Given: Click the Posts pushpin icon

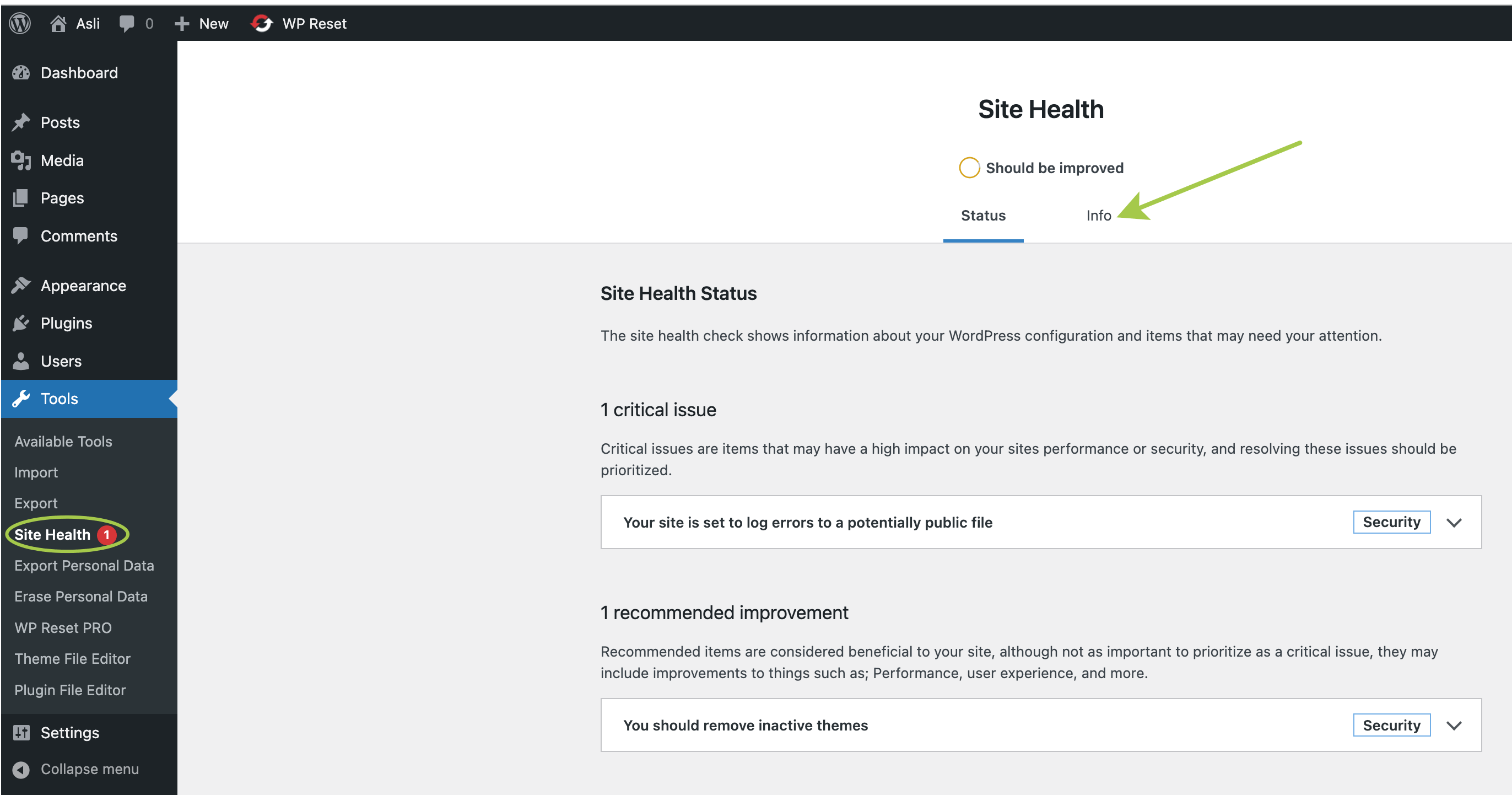Looking at the screenshot, I should coord(21,122).
